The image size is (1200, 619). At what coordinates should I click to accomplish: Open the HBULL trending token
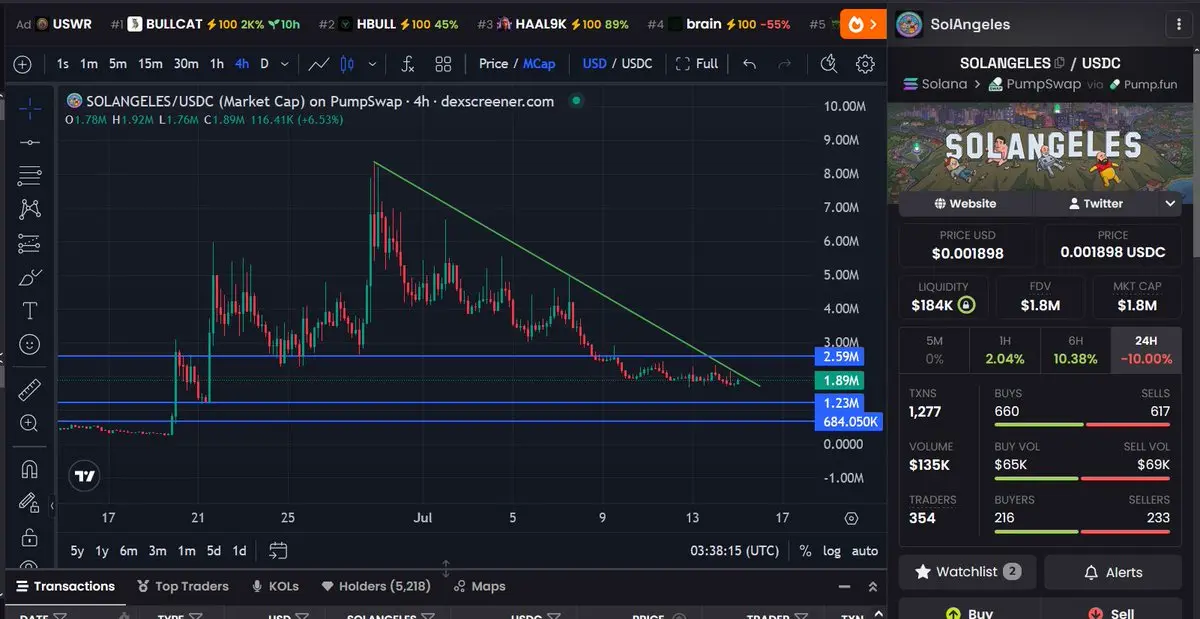tap(388, 24)
